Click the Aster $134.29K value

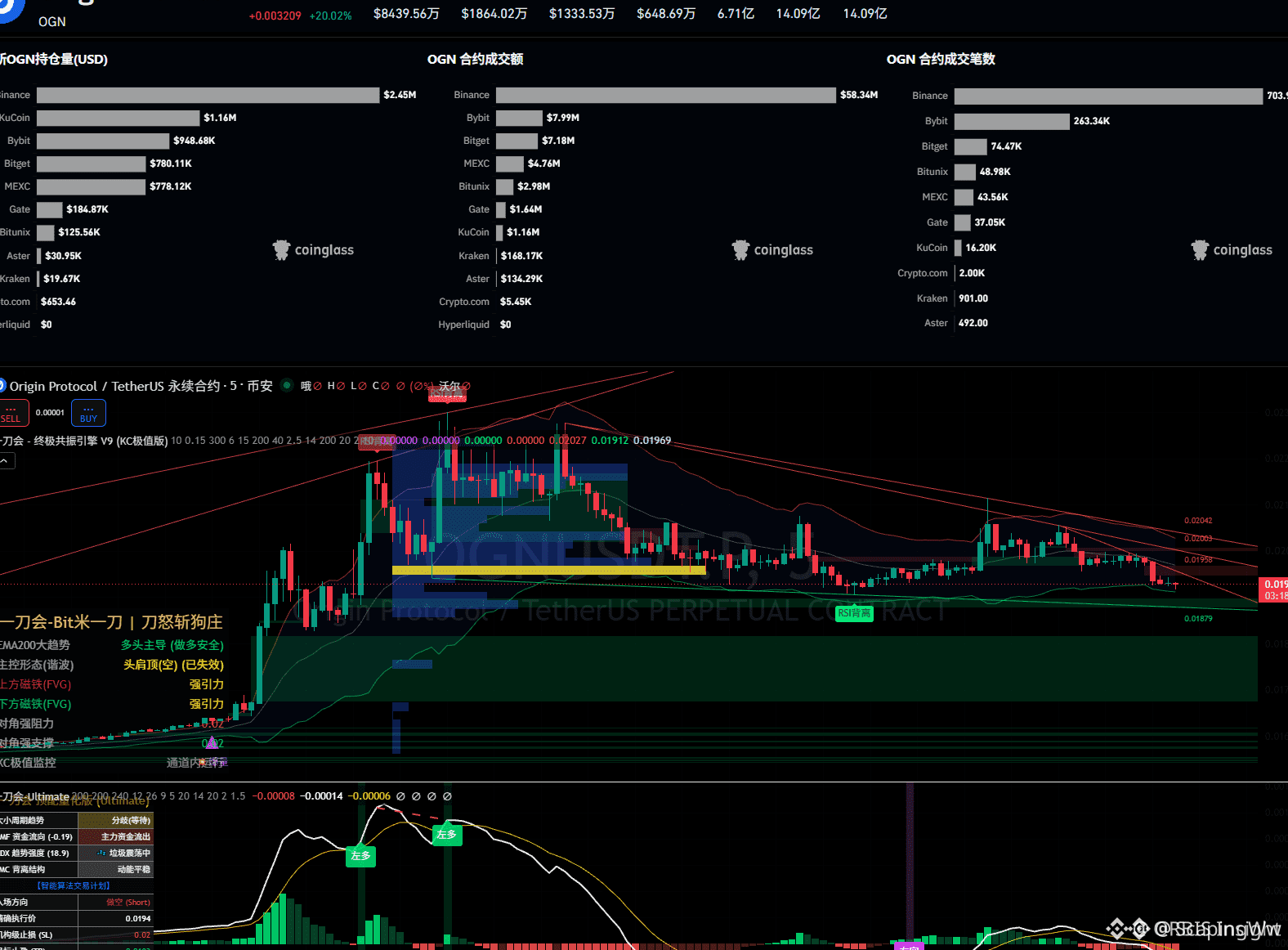(x=521, y=279)
